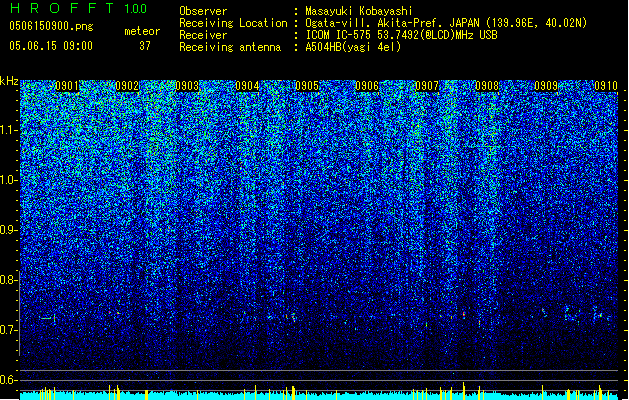
Task: Click the 1.0 kHz axis label
Action: coord(7,180)
